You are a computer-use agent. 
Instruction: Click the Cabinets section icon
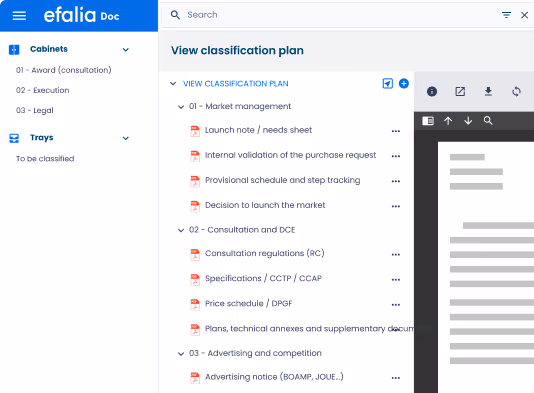coord(14,49)
